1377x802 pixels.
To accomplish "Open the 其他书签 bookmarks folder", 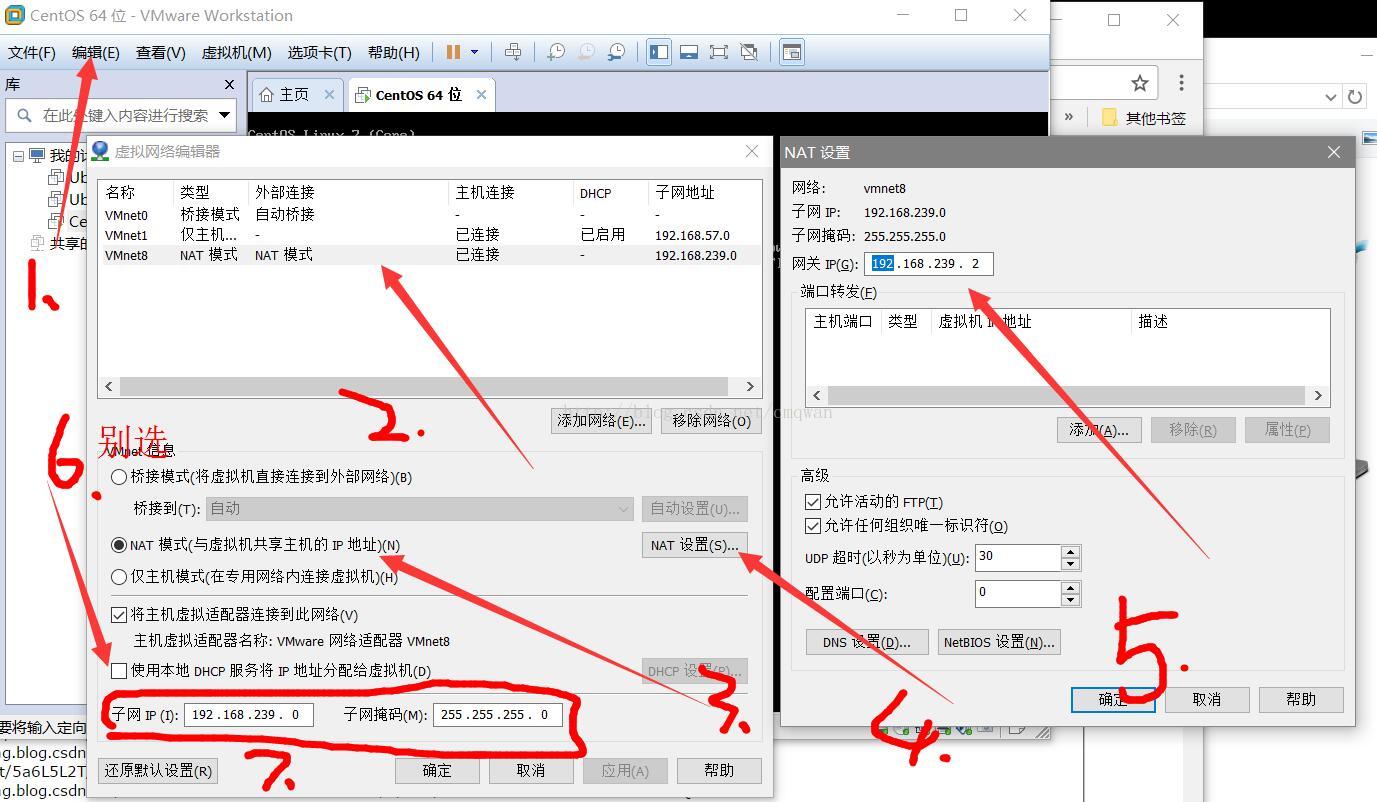I will point(1144,117).
